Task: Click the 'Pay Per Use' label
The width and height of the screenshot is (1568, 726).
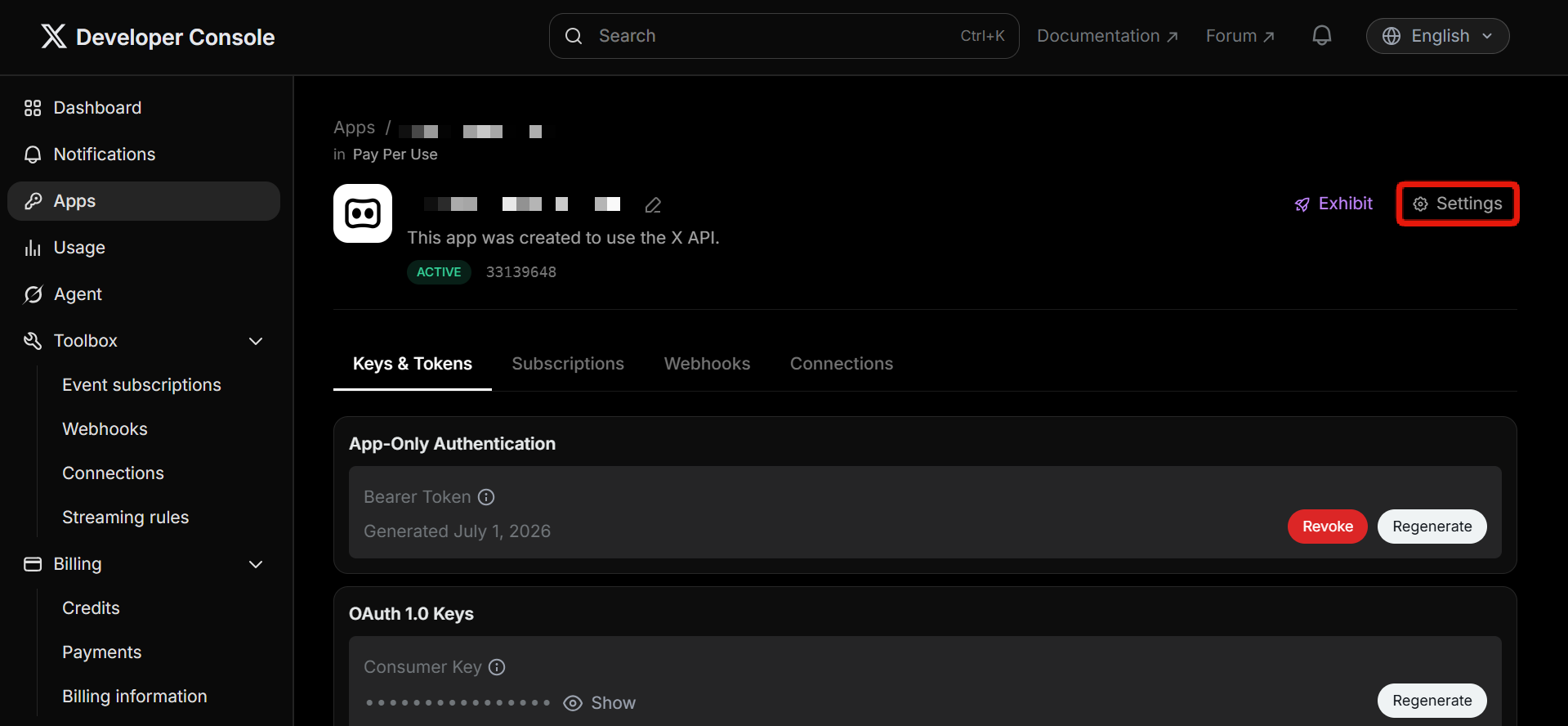Action: click(395, 155)
